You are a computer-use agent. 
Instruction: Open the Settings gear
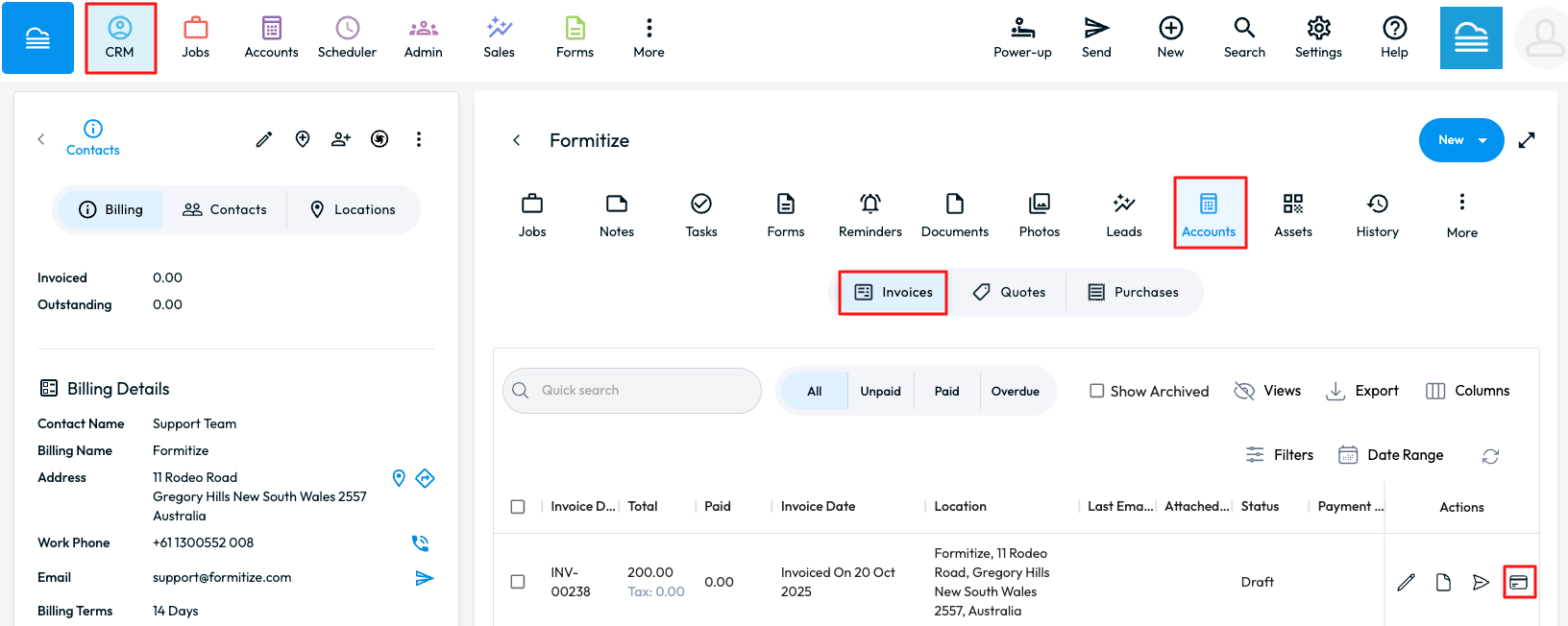[x=1318, y=38]
